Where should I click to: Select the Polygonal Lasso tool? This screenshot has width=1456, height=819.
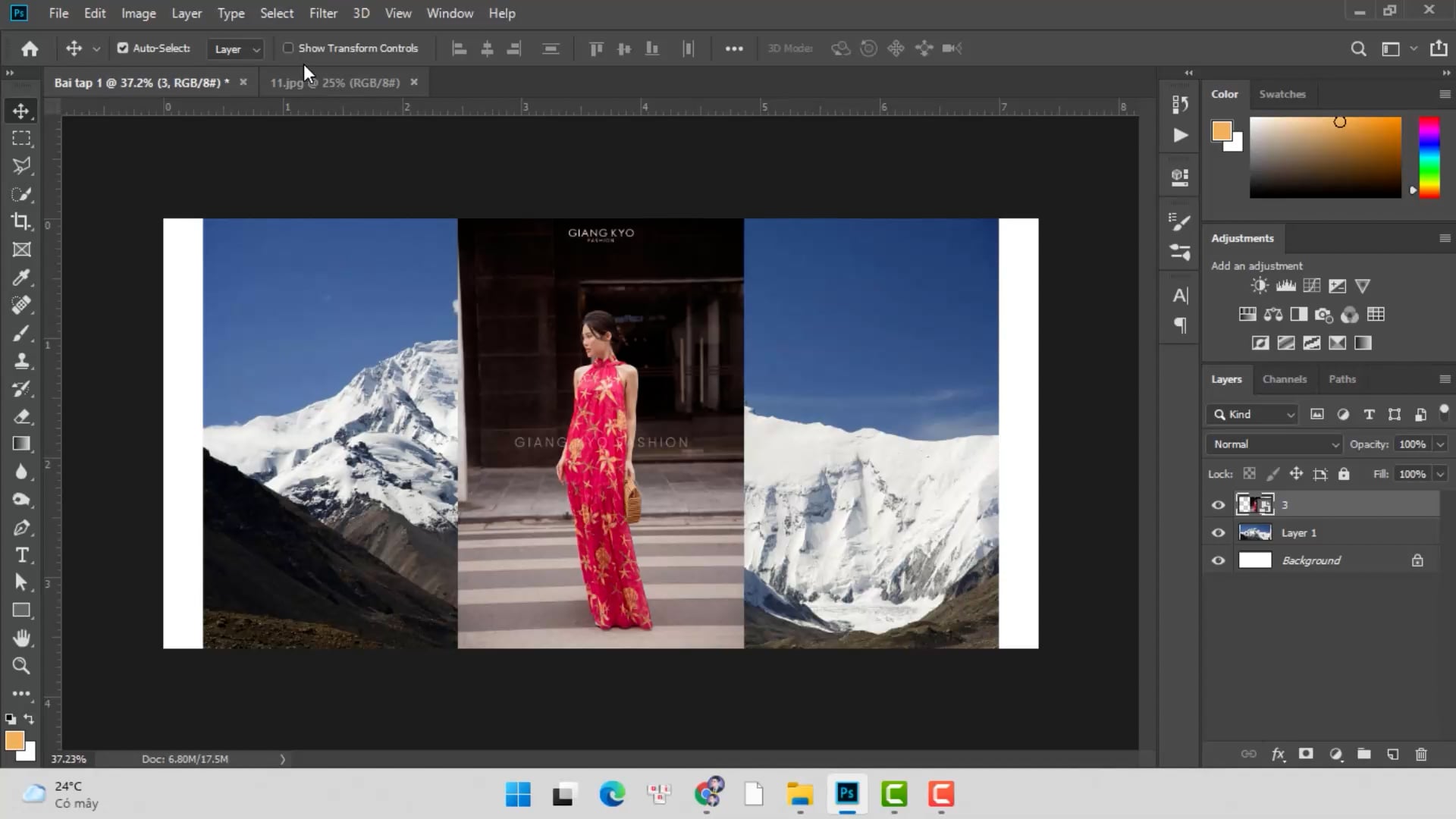point(21,166)
